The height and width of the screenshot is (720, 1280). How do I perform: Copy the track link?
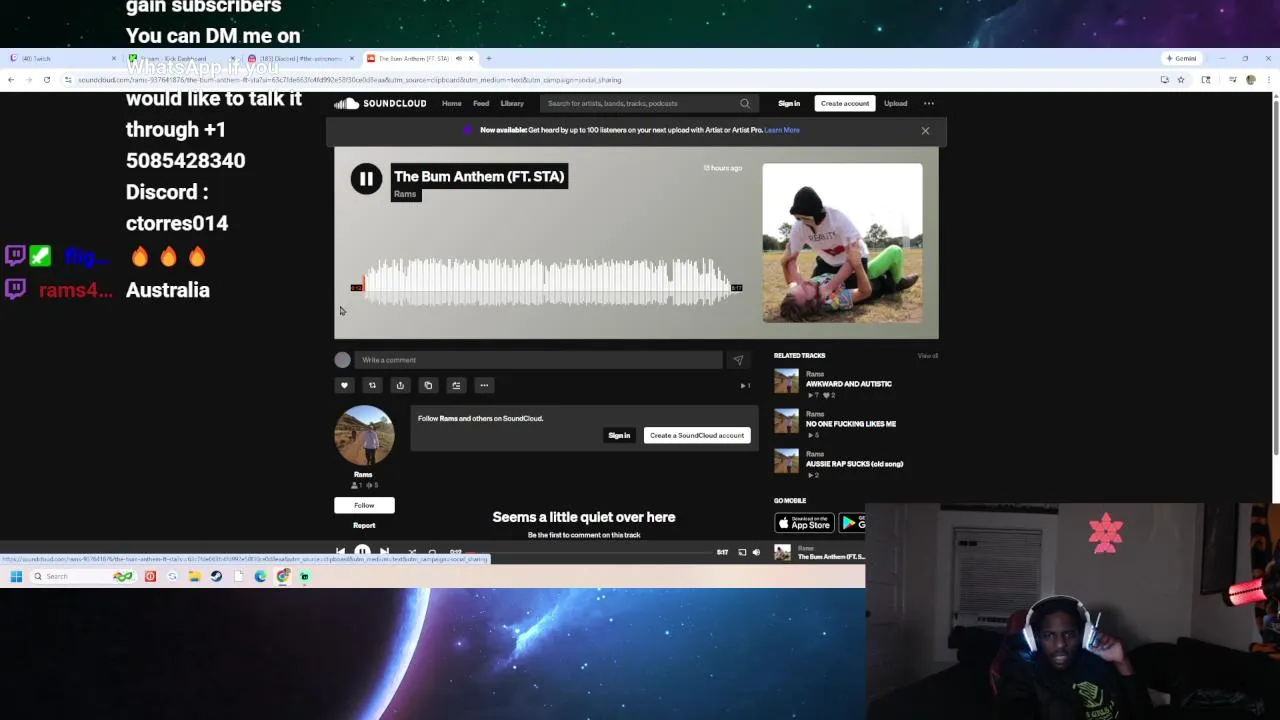[x=428, y=385]
